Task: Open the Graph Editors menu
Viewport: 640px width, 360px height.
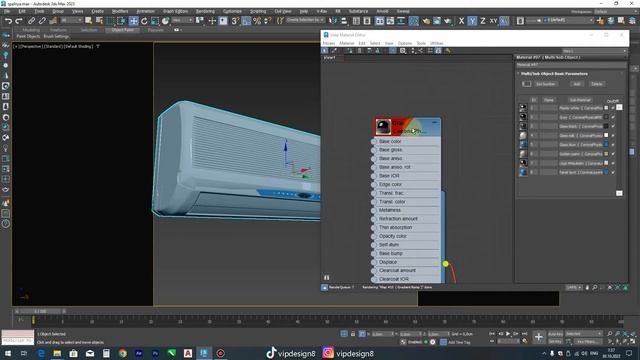Action: [176, 11]
